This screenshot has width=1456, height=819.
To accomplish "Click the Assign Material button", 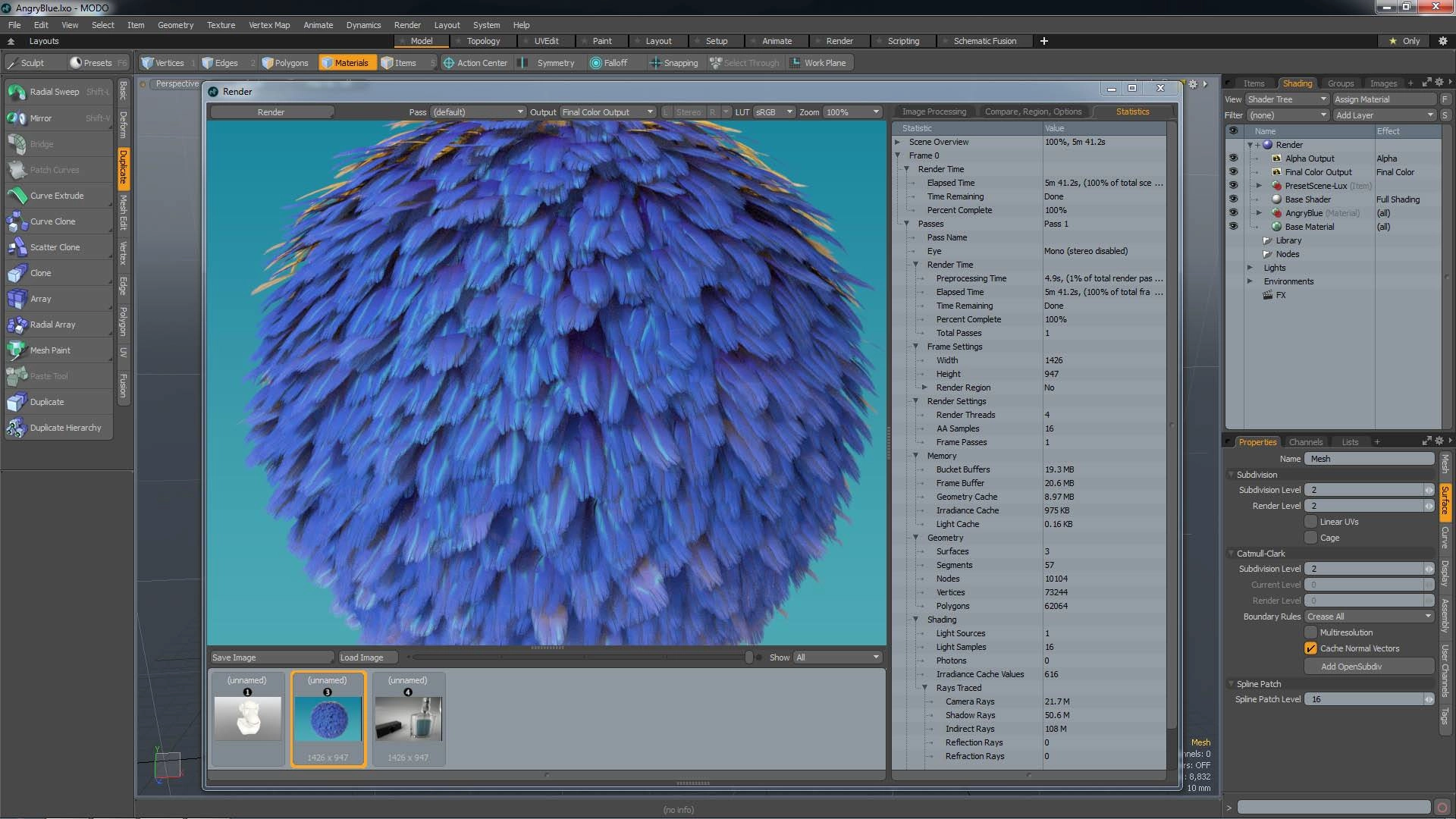I will point(1384,99).
